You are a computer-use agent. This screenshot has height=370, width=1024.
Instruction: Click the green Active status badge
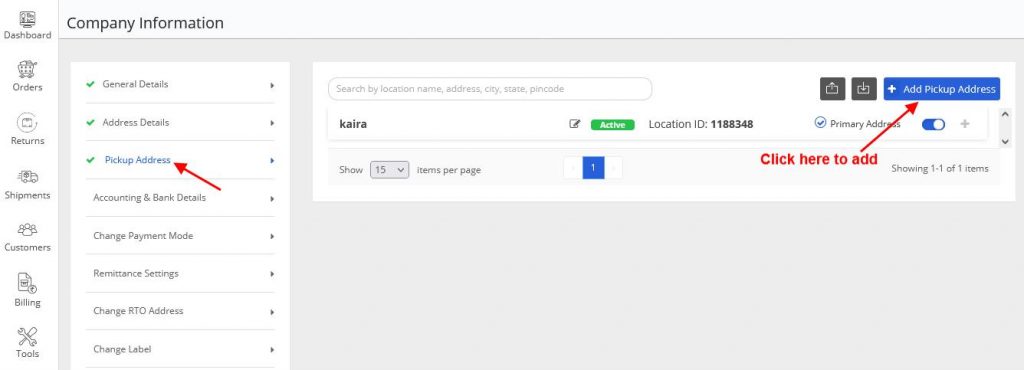[613, 125]
